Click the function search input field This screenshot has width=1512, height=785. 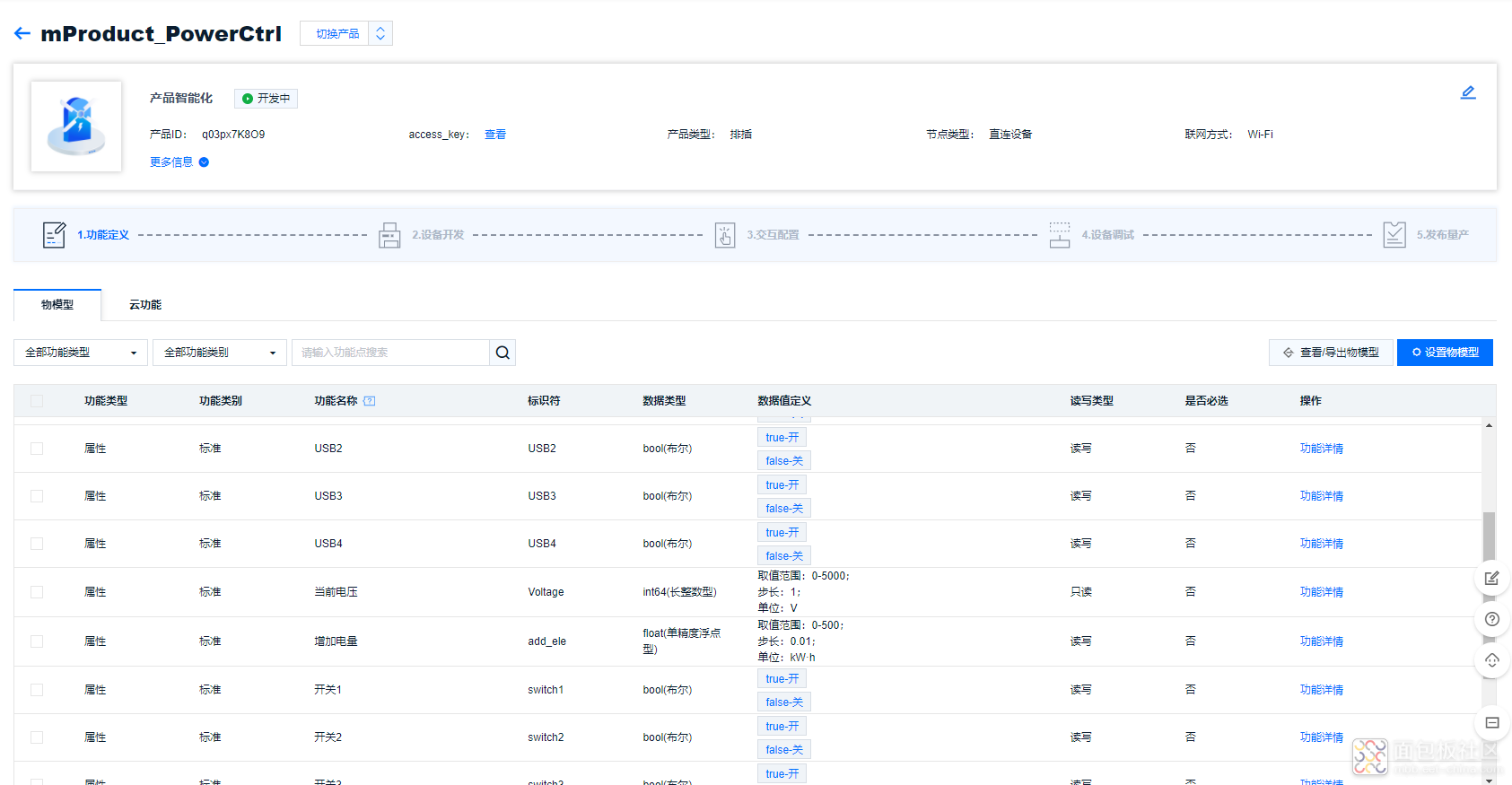click(390, 353)
